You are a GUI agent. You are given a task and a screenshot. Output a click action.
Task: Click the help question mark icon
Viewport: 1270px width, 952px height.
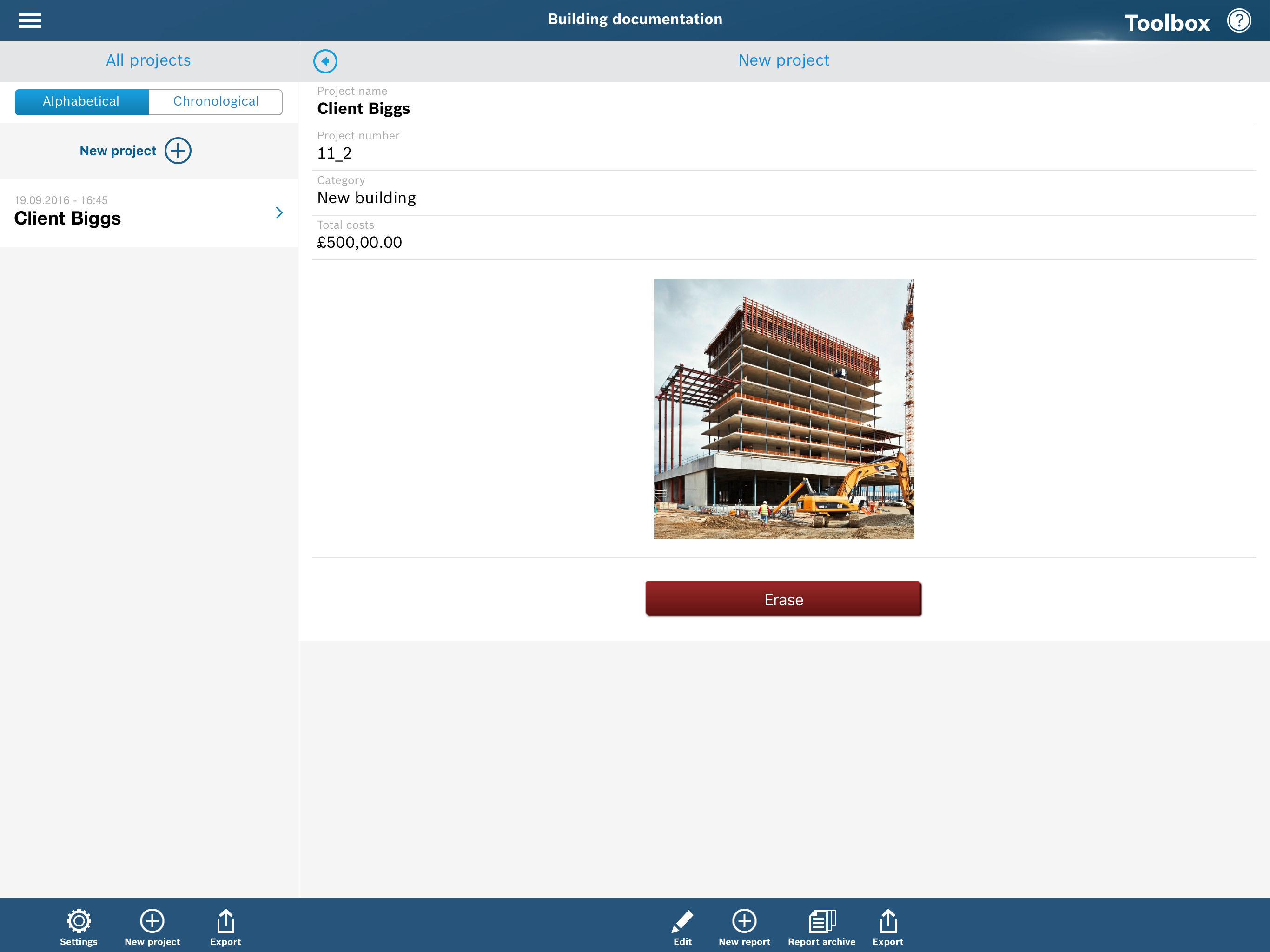tap(1238, 20)
